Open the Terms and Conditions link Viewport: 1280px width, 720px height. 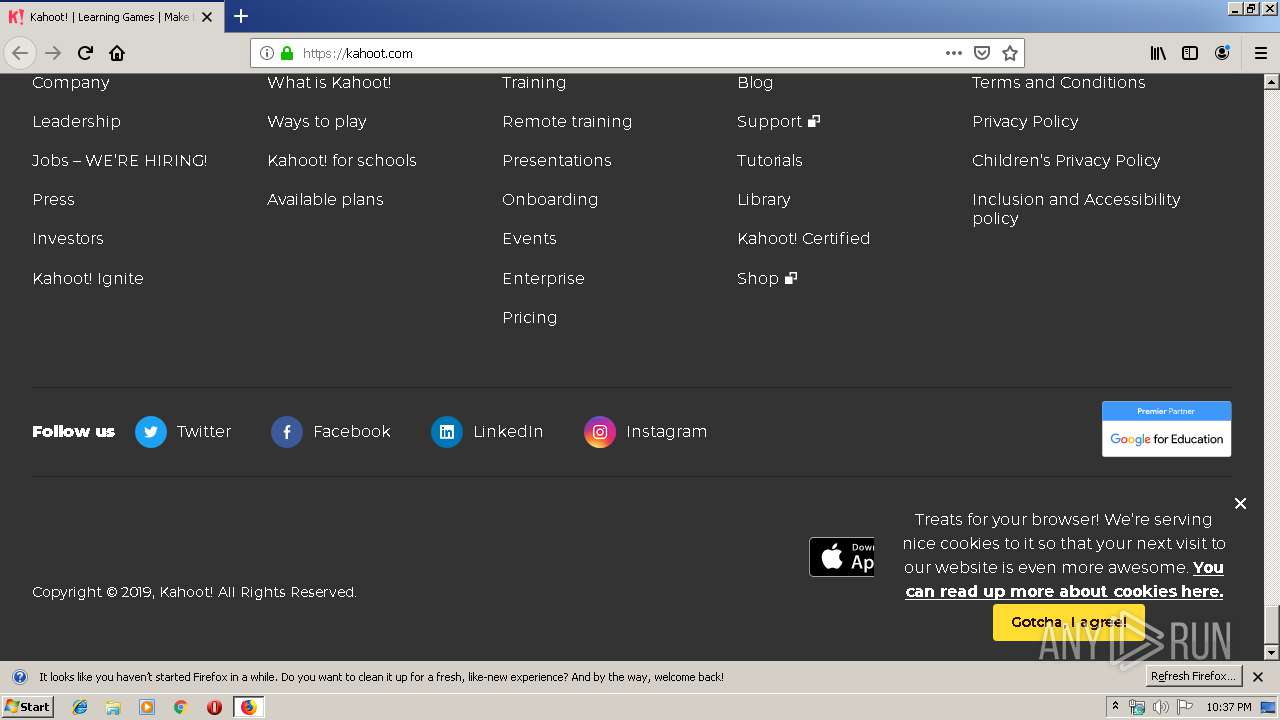tap(1059, 83)
